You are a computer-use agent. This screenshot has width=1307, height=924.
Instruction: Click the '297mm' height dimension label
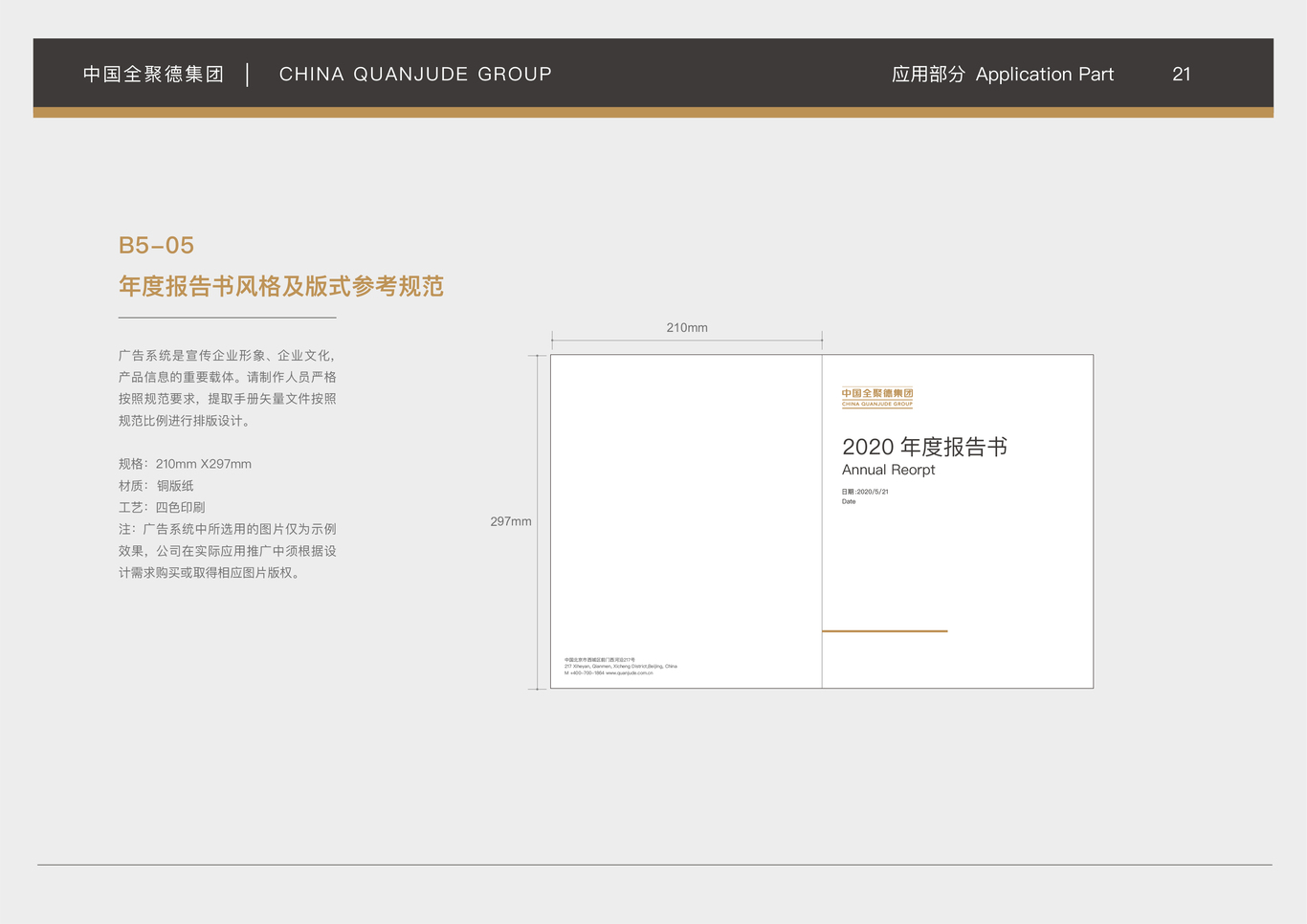pyautogui.click(x=511, y=521)
